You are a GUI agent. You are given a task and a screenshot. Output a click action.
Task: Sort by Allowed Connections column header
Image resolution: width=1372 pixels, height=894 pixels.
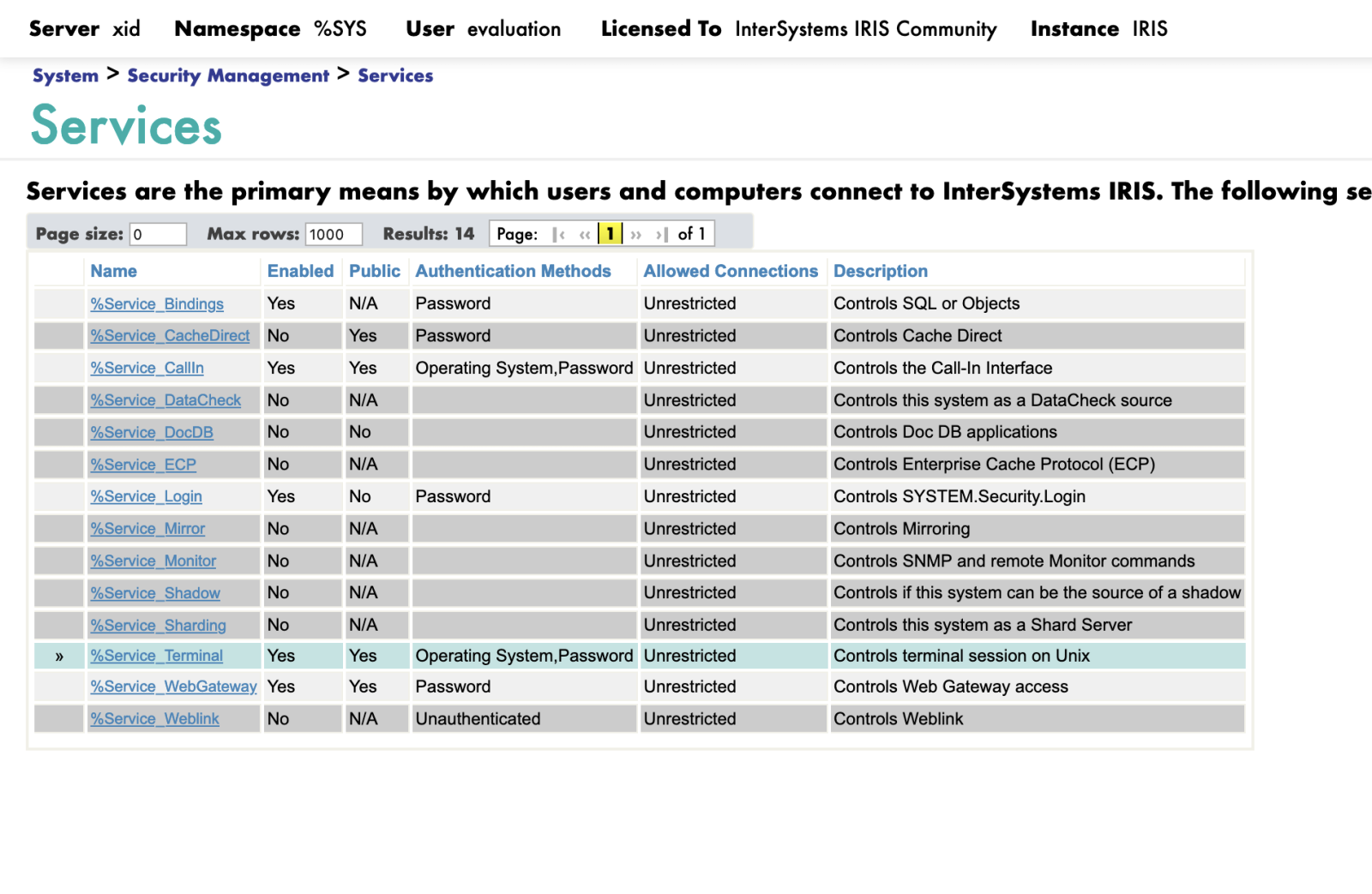tap(731, 271)
